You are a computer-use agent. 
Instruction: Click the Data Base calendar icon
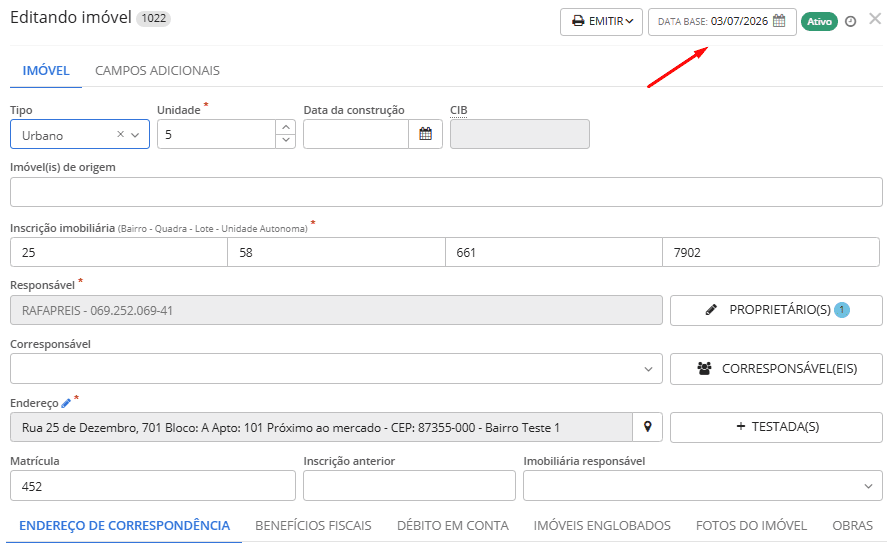(x=779, y=21)
